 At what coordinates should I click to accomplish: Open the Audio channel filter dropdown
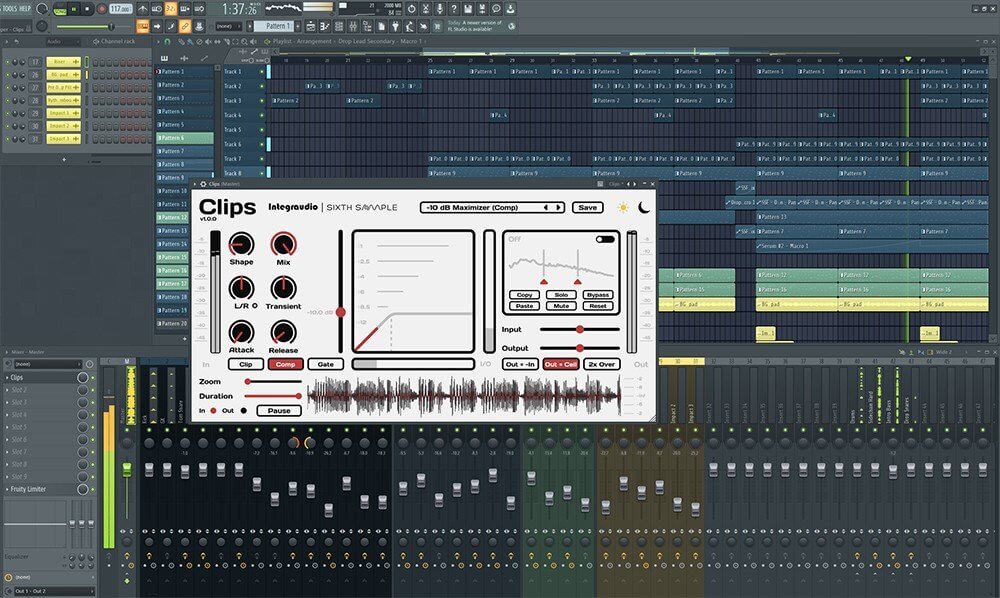pos(57,41)
